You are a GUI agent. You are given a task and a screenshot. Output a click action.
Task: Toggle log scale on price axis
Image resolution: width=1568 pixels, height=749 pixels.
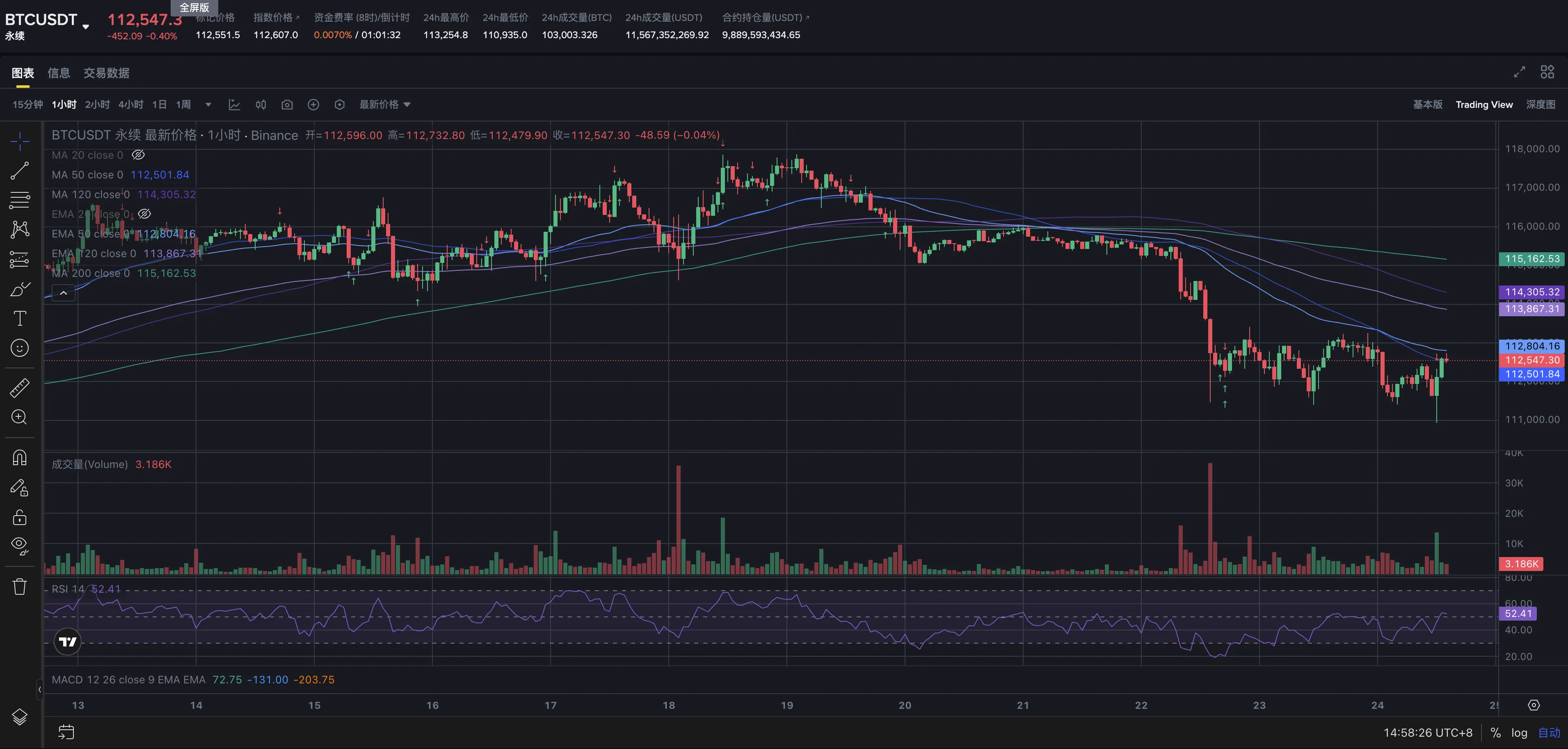[1519, 733]
